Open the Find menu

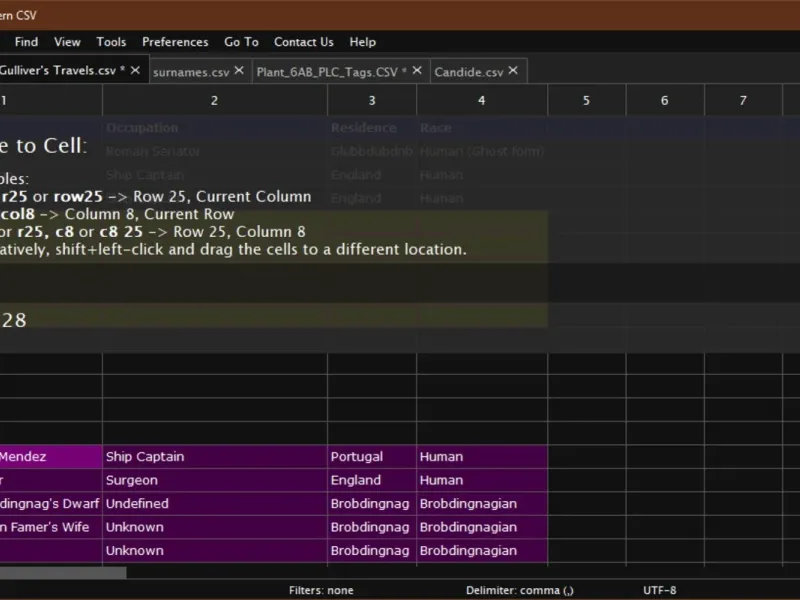click(26, 42)
